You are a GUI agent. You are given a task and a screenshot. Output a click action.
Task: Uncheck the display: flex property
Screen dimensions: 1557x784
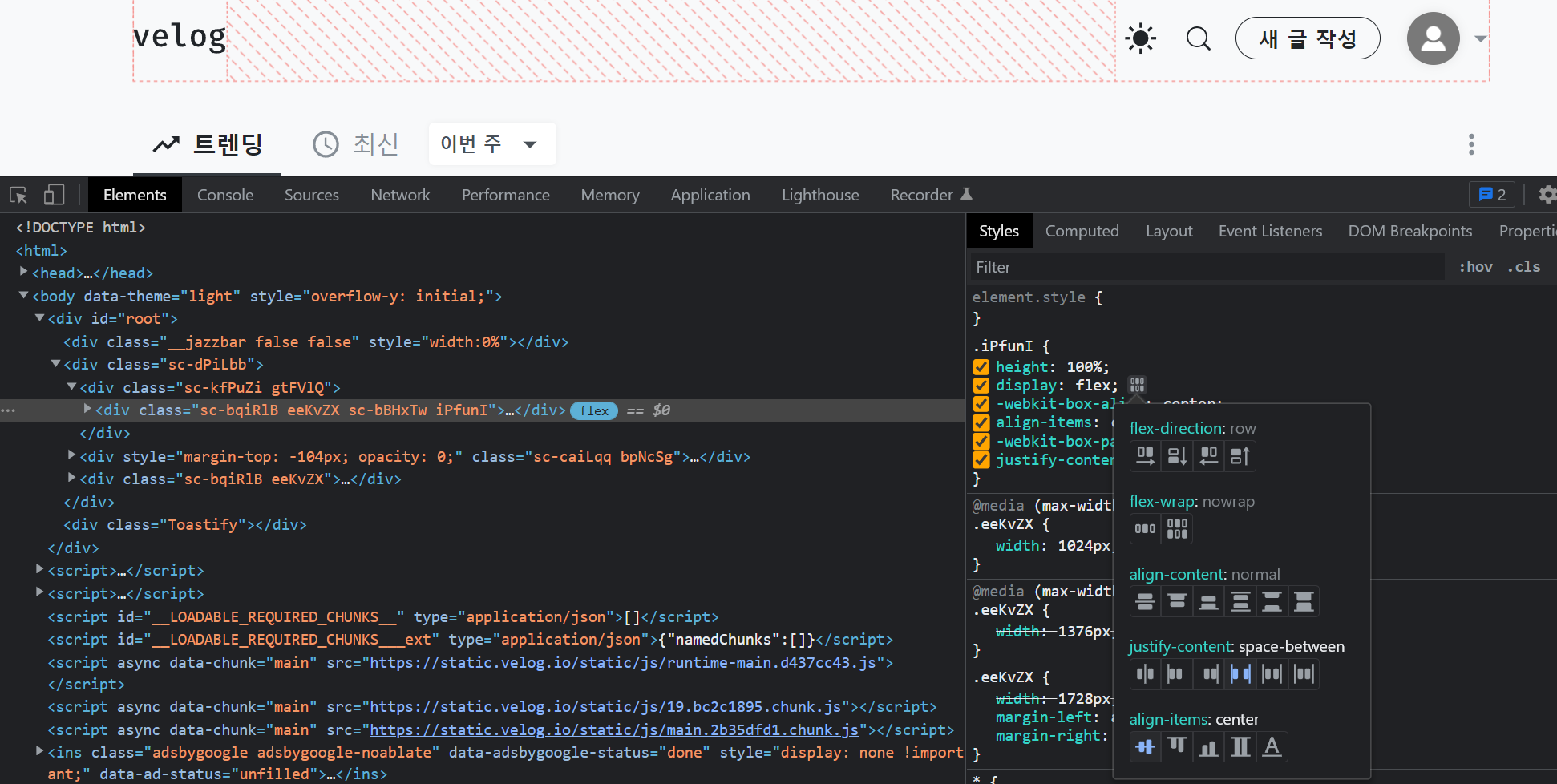981,386
